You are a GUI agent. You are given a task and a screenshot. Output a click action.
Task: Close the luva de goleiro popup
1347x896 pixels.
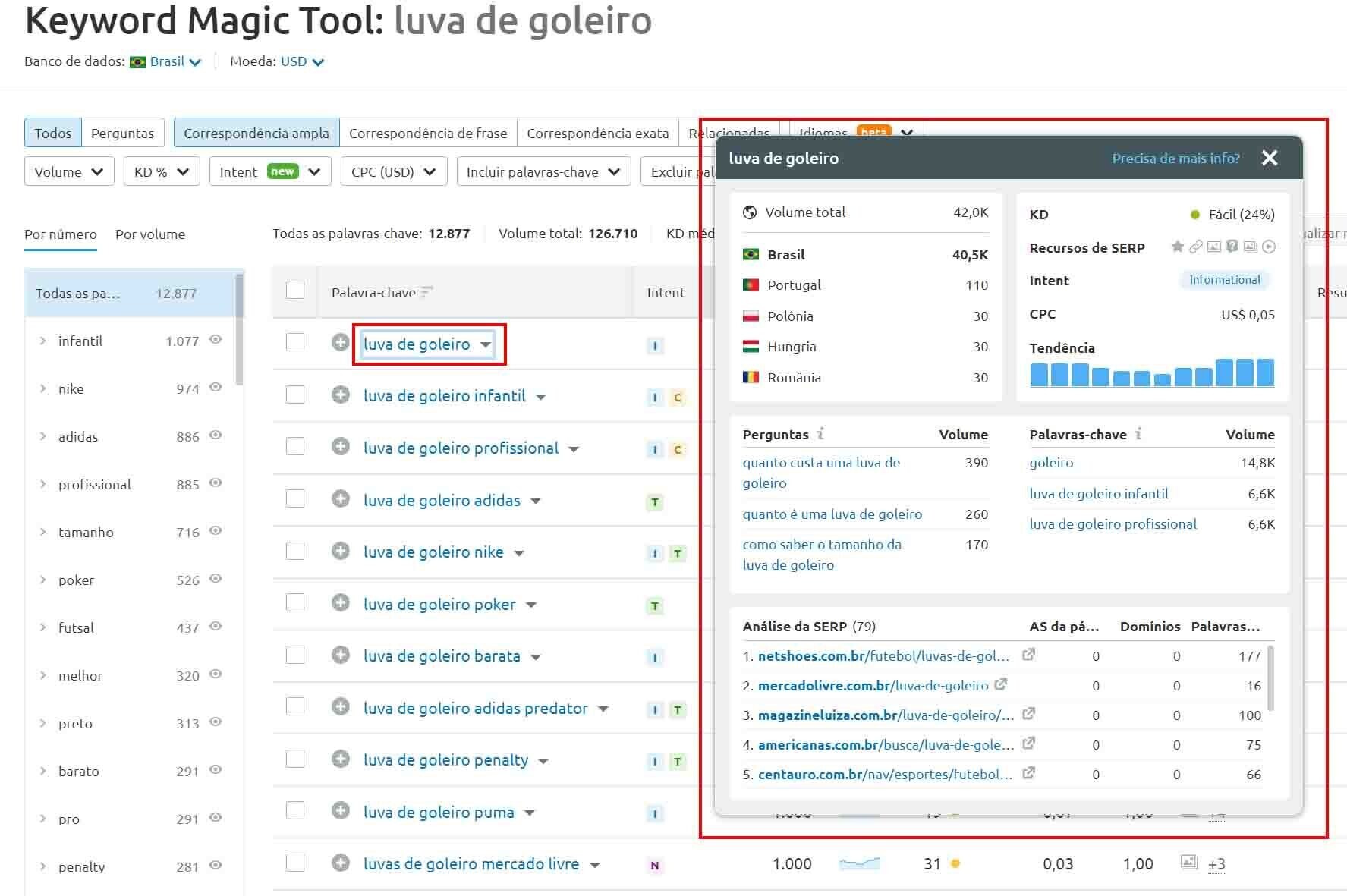[x=1270, y=158]
